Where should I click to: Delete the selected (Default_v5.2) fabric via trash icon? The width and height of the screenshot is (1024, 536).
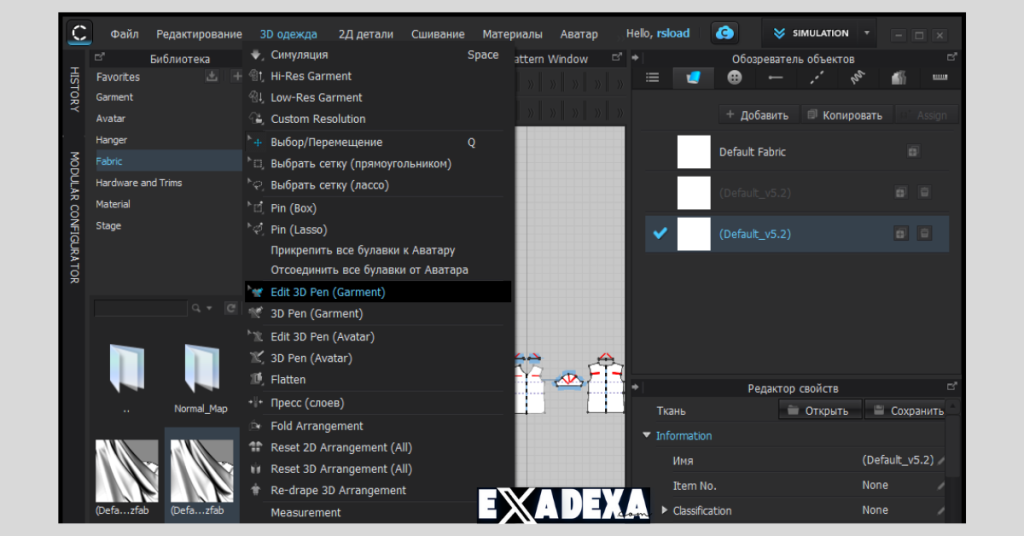(925, 233)
